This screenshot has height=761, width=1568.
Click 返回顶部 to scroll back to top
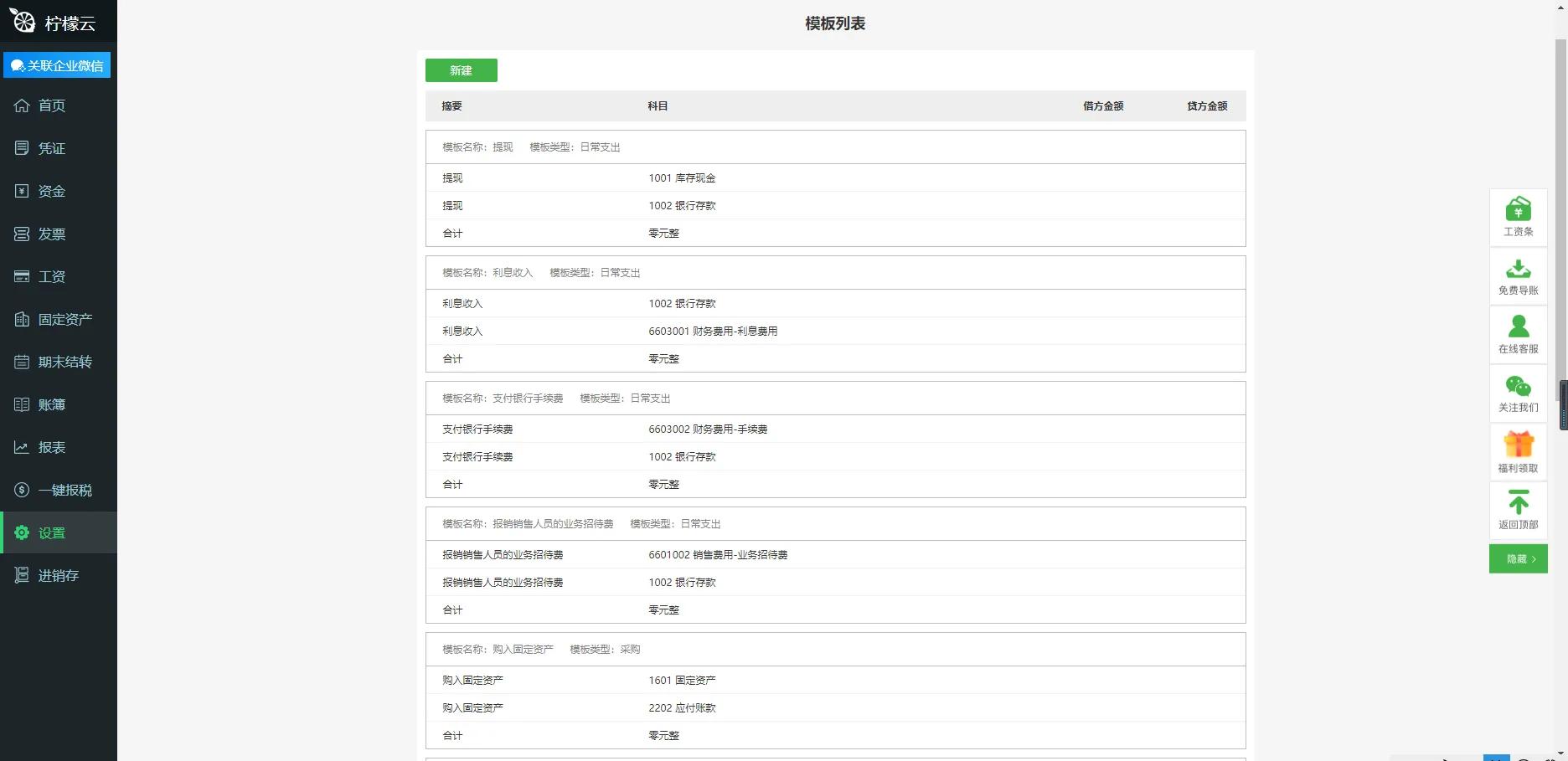pyautogui.click(x=1518, y=510)
